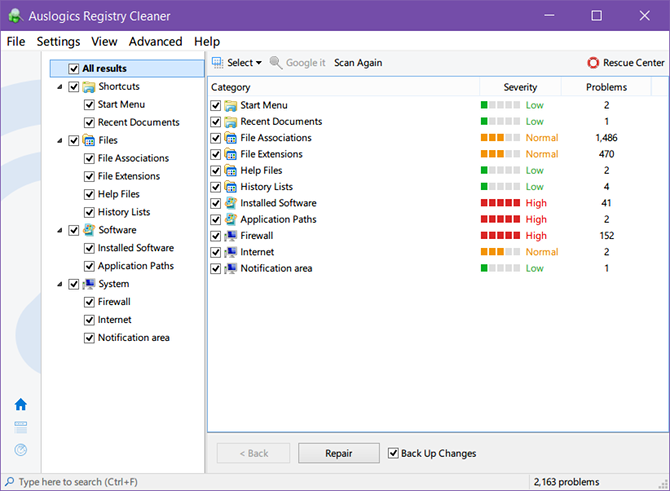Click the Rescue Center lifebuoy icon
Image resolution: width=670 pixels, height=491 pixels.
pos(593,63)
